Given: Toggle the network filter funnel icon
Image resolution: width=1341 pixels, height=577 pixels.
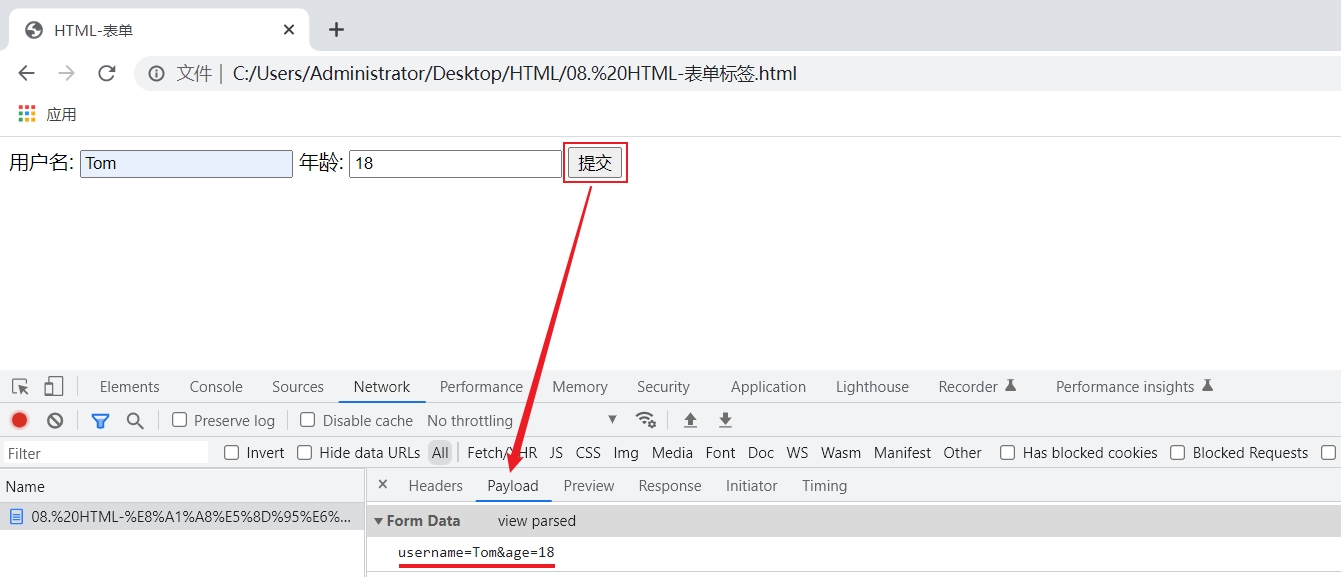Looking at the screenshot, I should click(x=100, y=421).
